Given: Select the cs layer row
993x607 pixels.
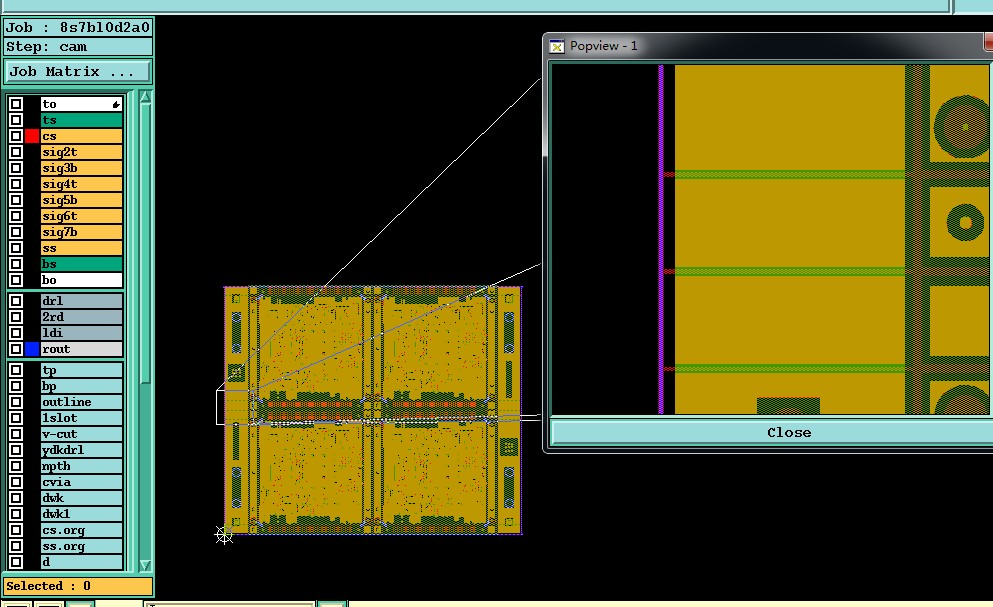Looking at the screenshot, I should tap(82, 136).
